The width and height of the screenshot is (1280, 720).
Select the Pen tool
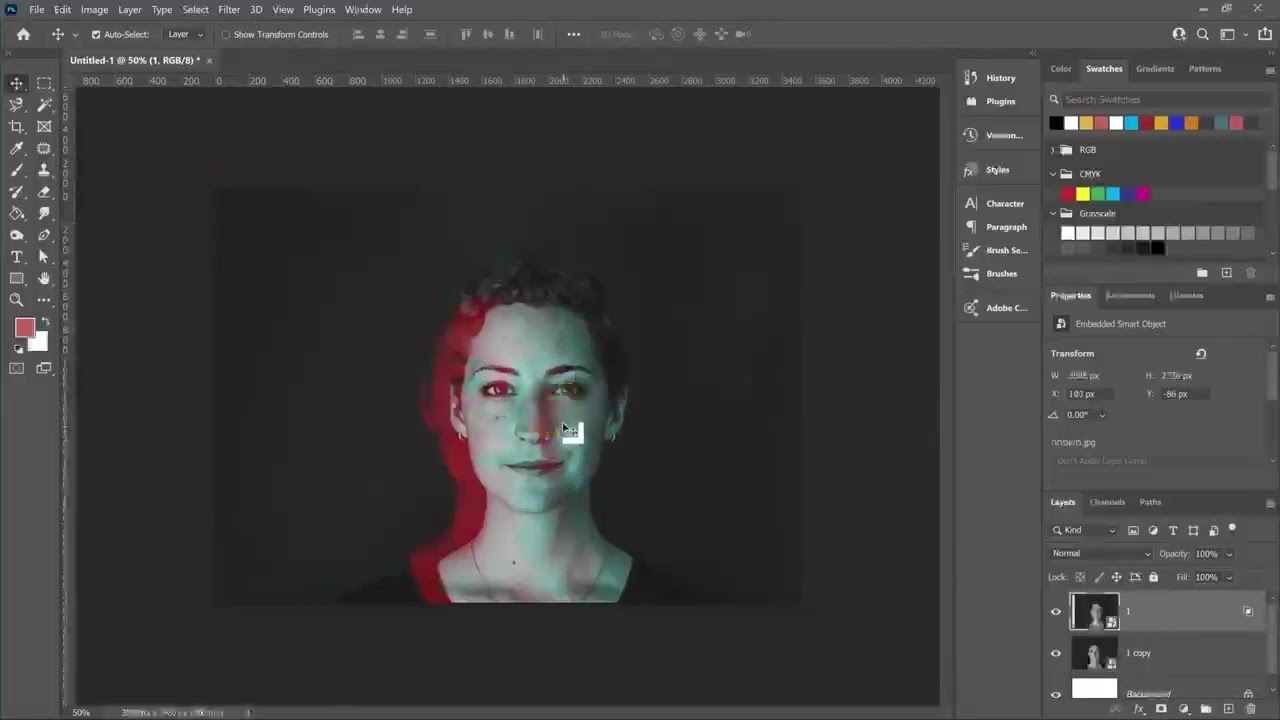click(44, 235)
